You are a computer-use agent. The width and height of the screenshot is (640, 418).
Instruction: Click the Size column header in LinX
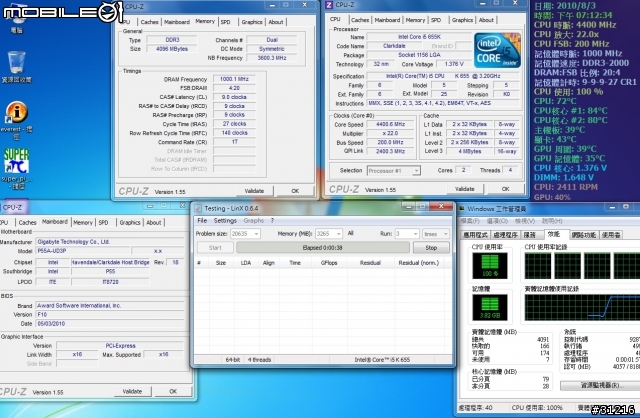pyautogui.click(x=221, y=263)
